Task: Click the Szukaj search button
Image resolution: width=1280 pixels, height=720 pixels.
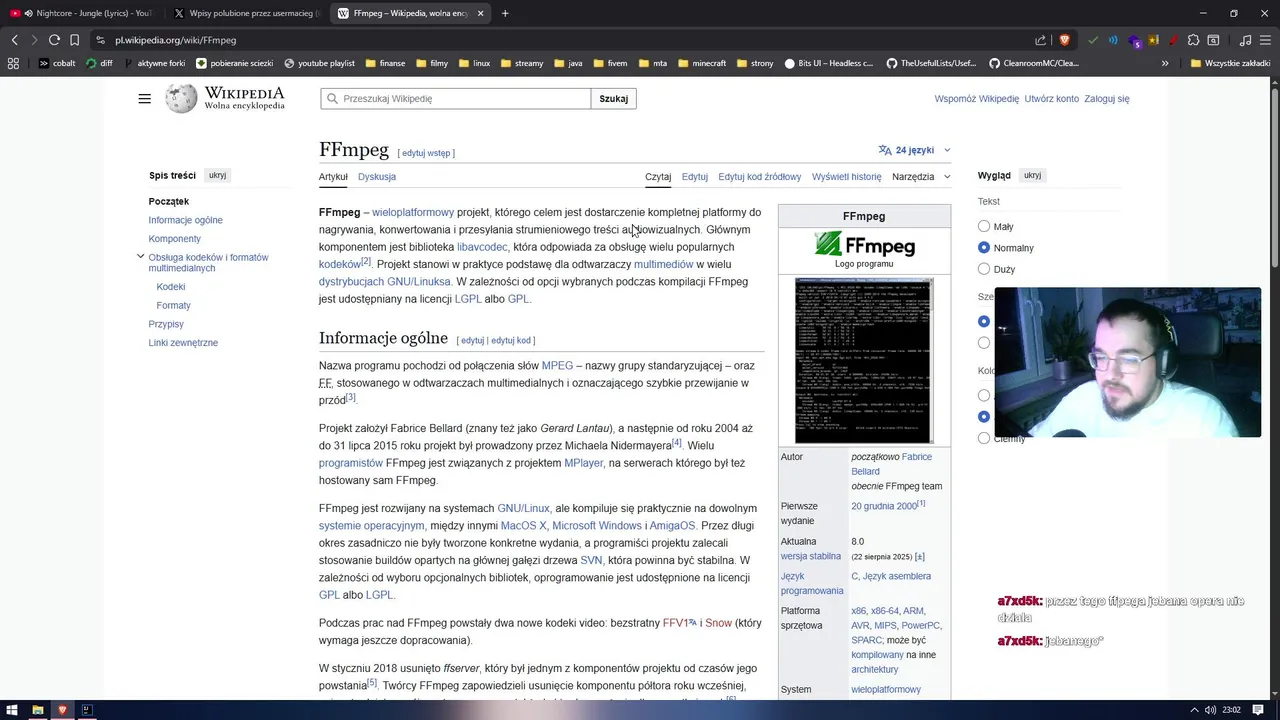Action: tap(614, 98)
